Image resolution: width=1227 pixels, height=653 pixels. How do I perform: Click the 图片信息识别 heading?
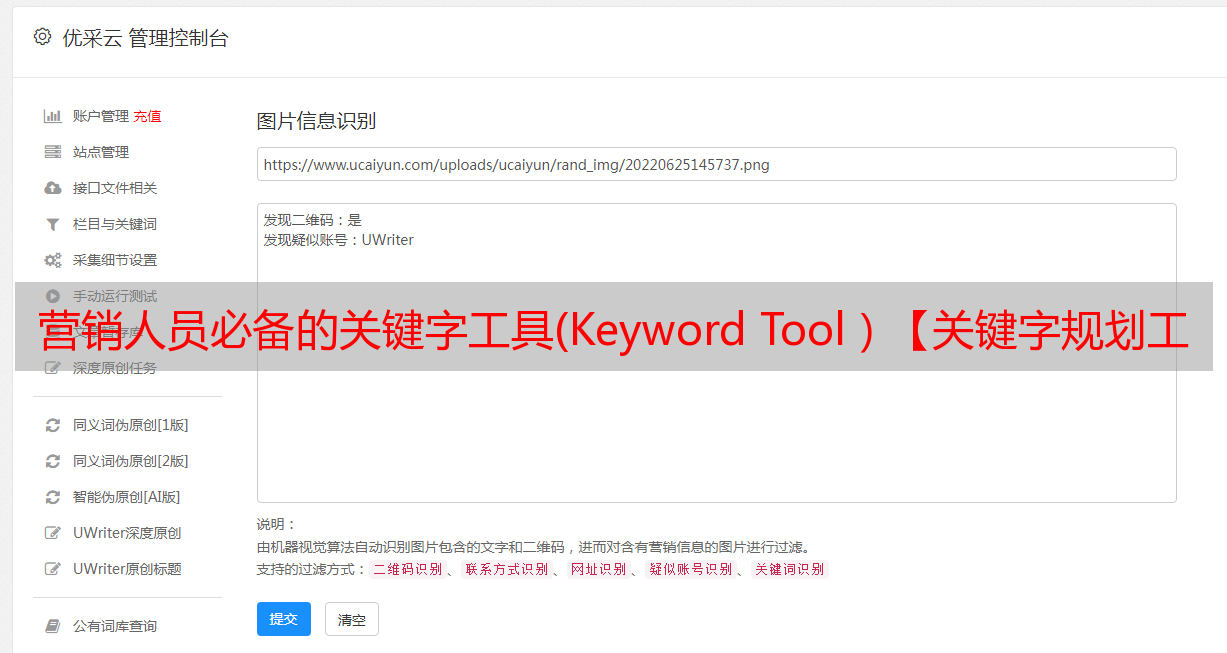click(316, 121)
